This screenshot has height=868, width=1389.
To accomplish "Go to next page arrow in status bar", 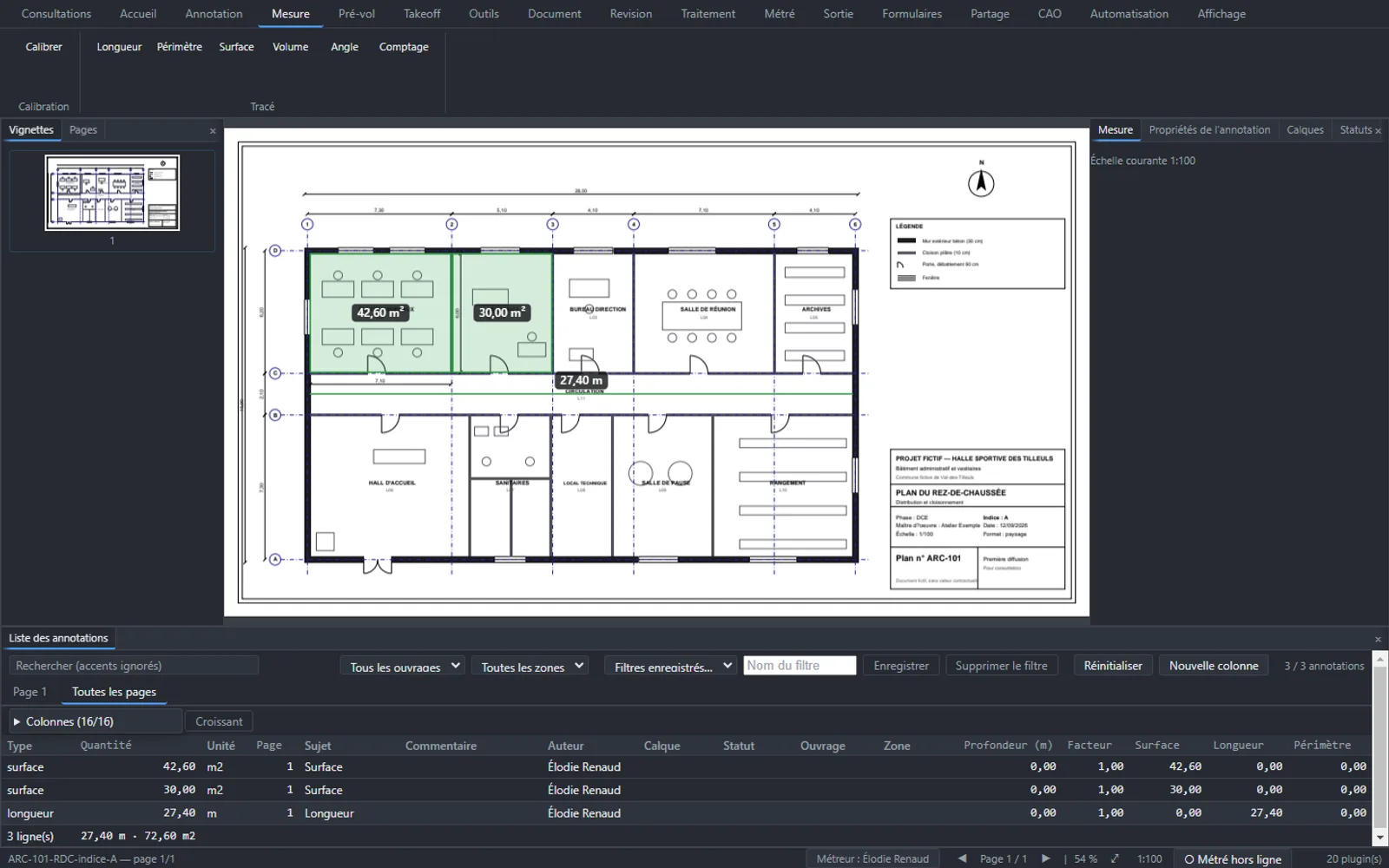I will click(x=1045, y=858).
